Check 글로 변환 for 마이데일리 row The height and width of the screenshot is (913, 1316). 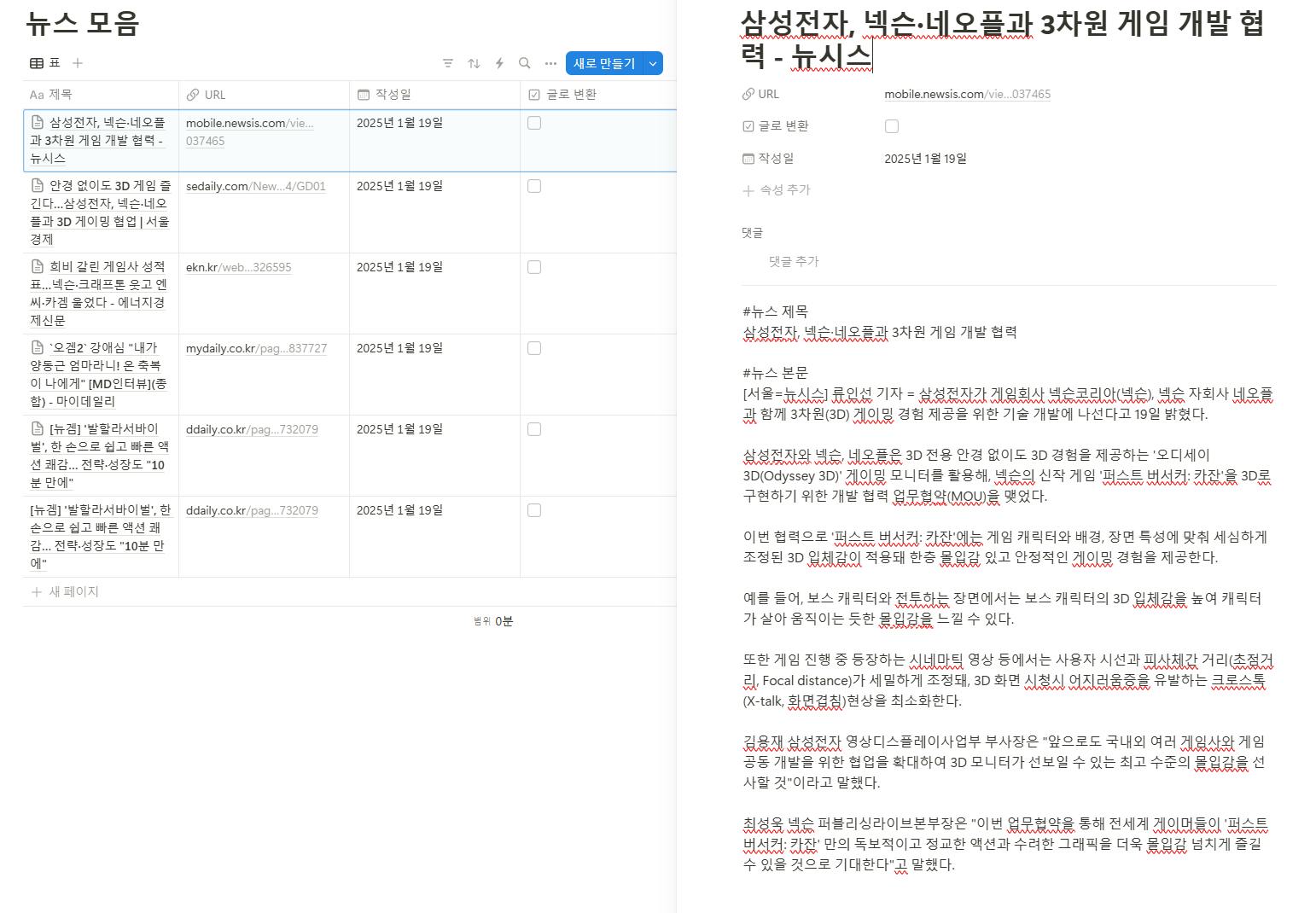(534, 348)
